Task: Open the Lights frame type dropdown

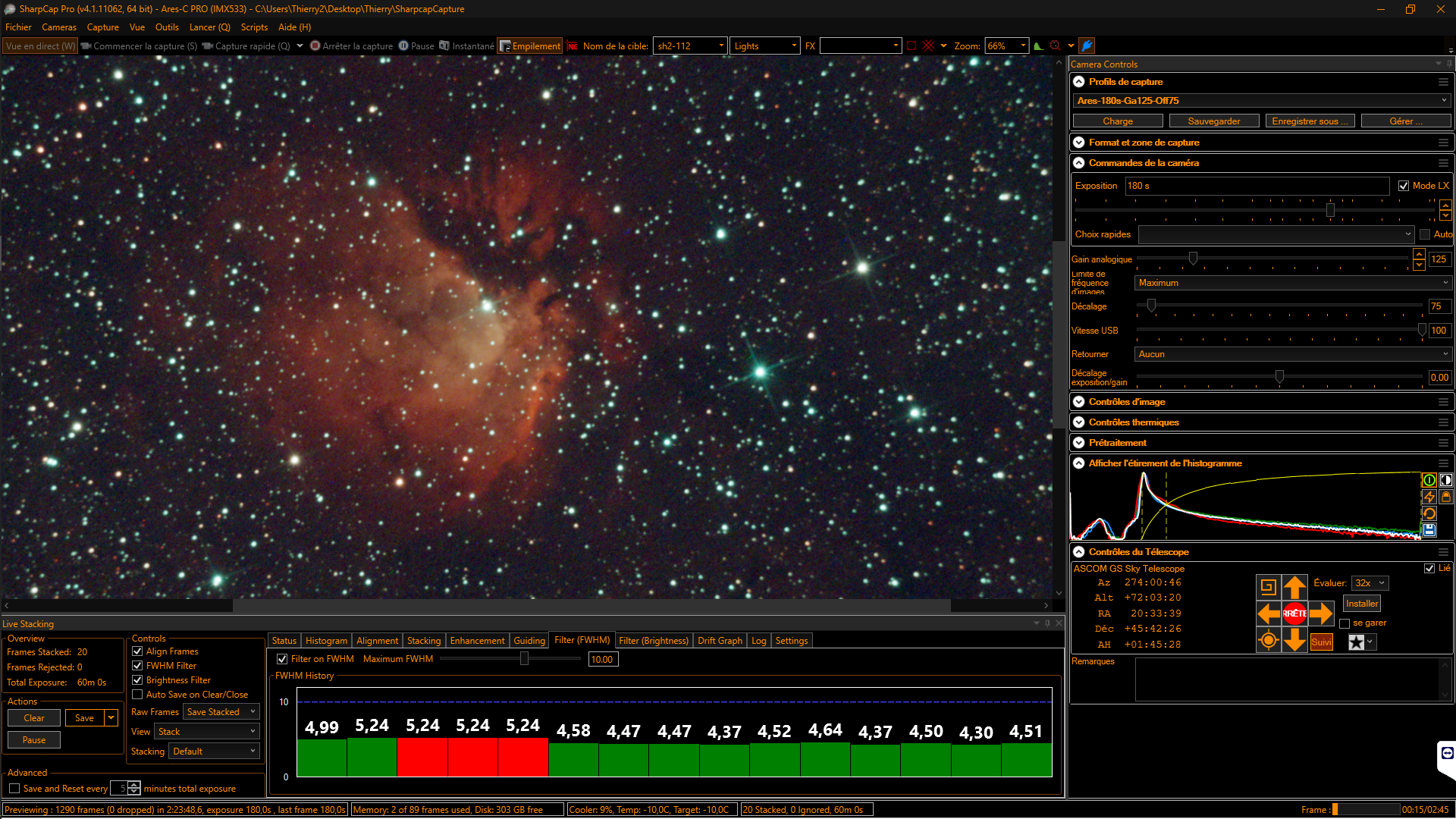Action: coord(764,46)
